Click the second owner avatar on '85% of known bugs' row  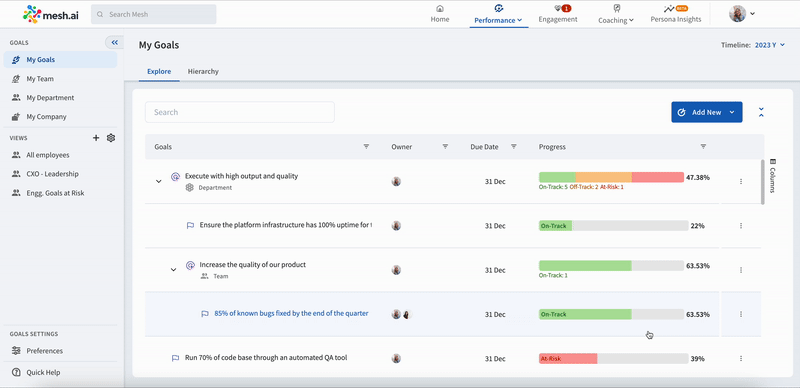tap(407, 314)
